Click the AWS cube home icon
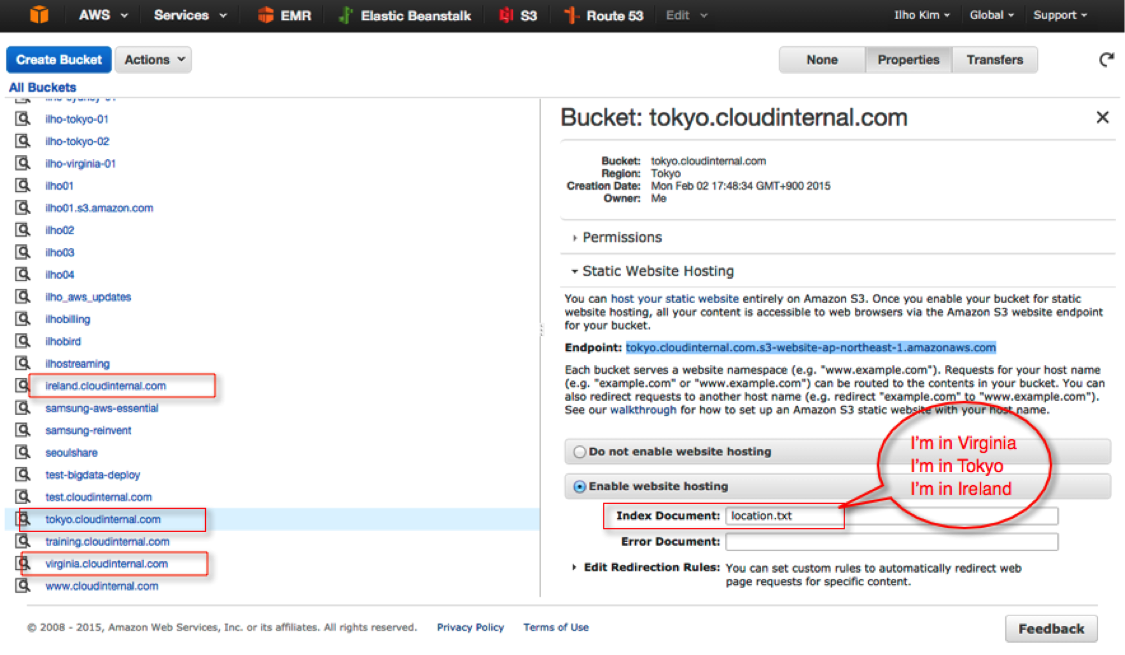1125x655 pixels. click(39, 14)
